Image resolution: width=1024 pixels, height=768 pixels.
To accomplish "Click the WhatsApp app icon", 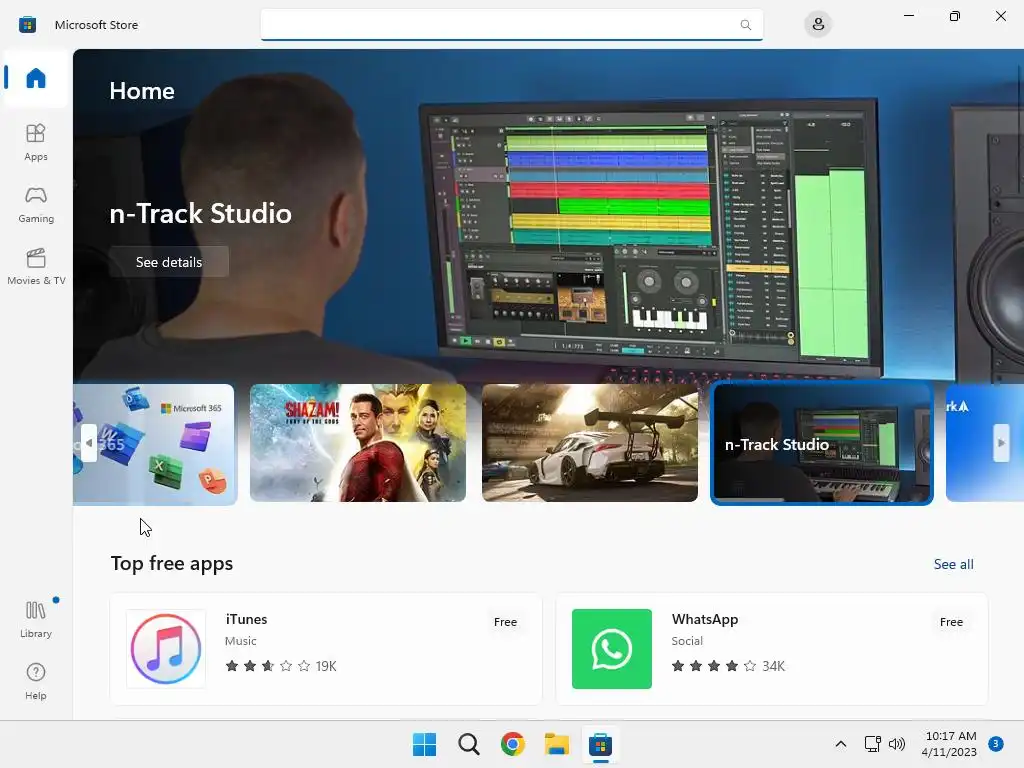I will 611,648.
